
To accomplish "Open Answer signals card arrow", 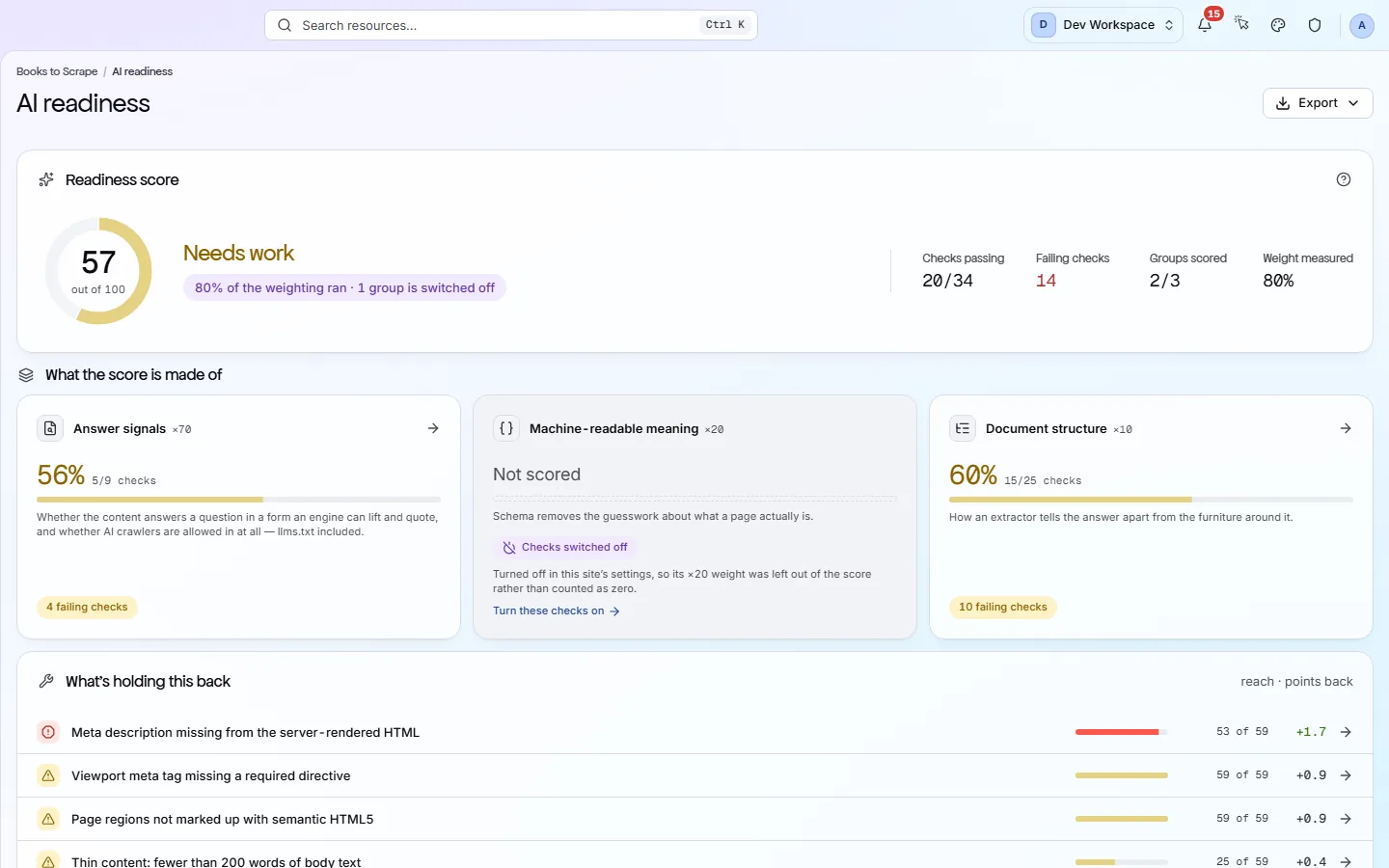I will [x=433, y=428].
